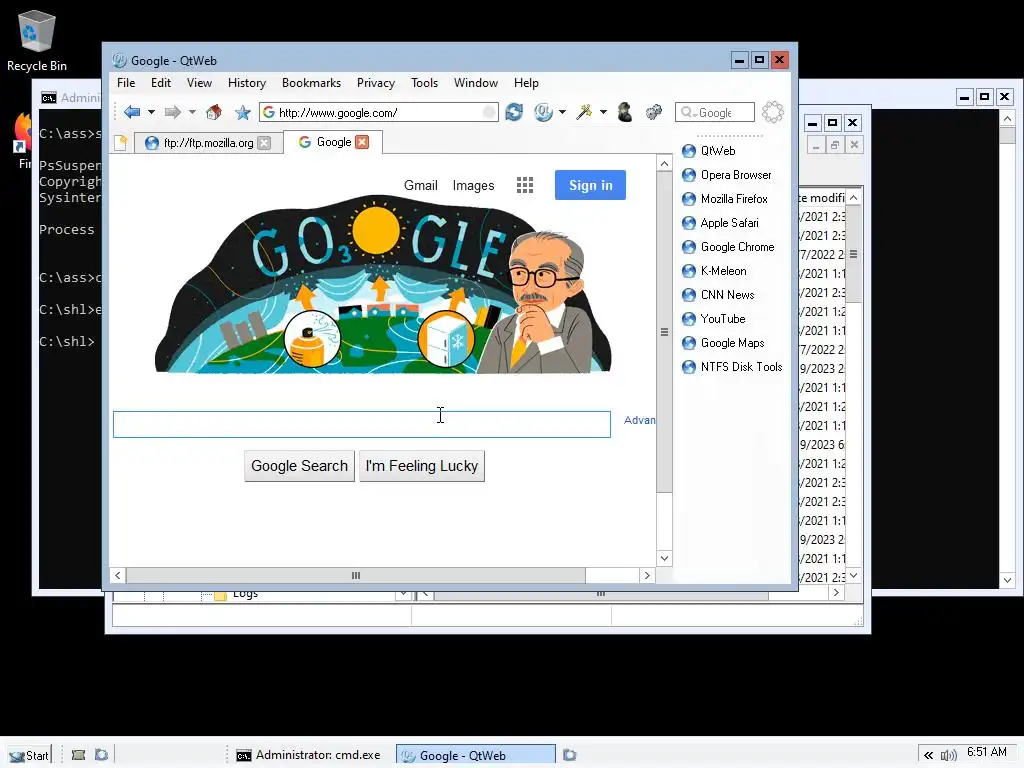The width and height of the screenshot is (1024, 768).
Task: Click the new tab page icon
Action: pos(121,142)
